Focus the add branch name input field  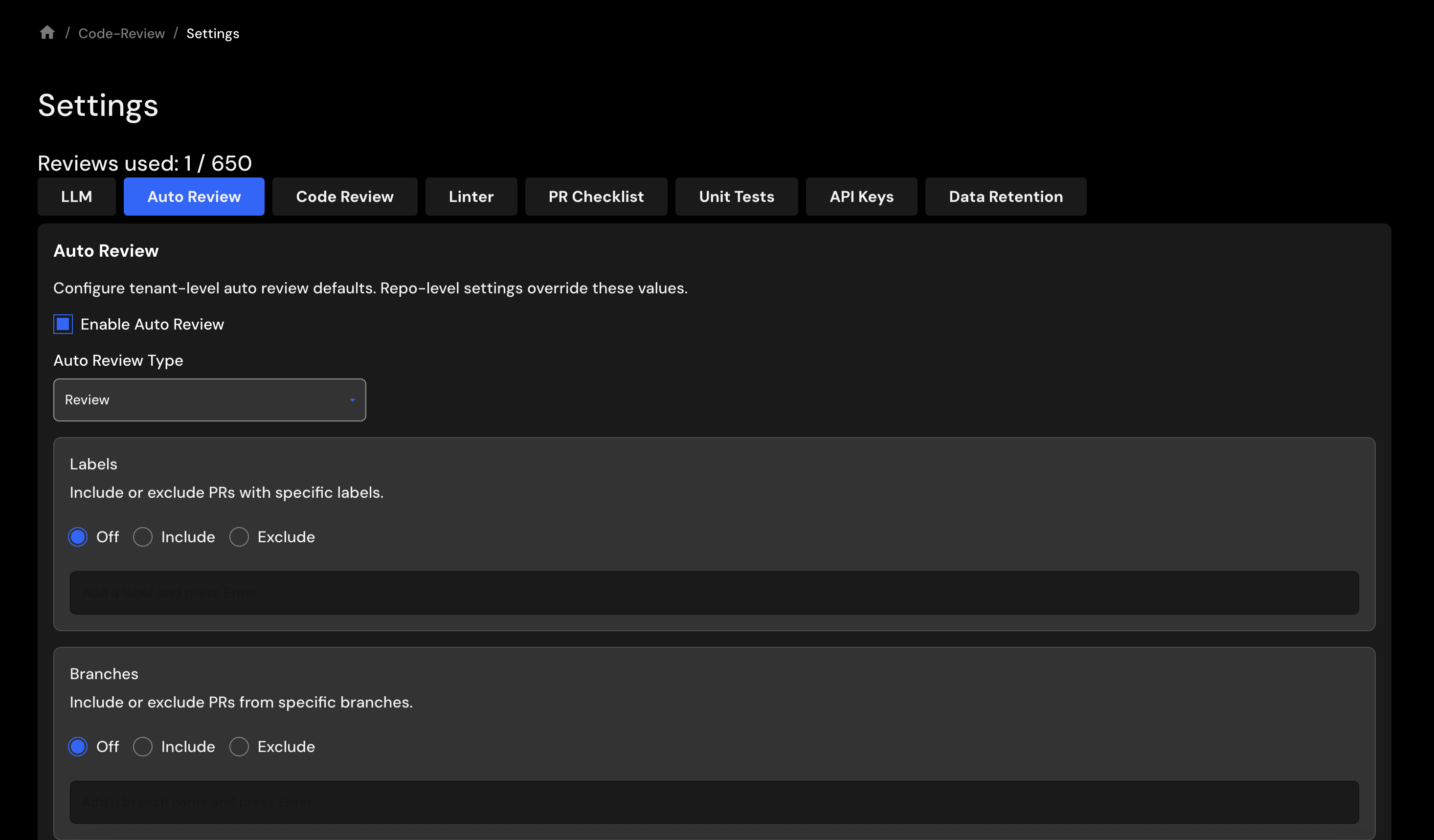tap(714, 802)
